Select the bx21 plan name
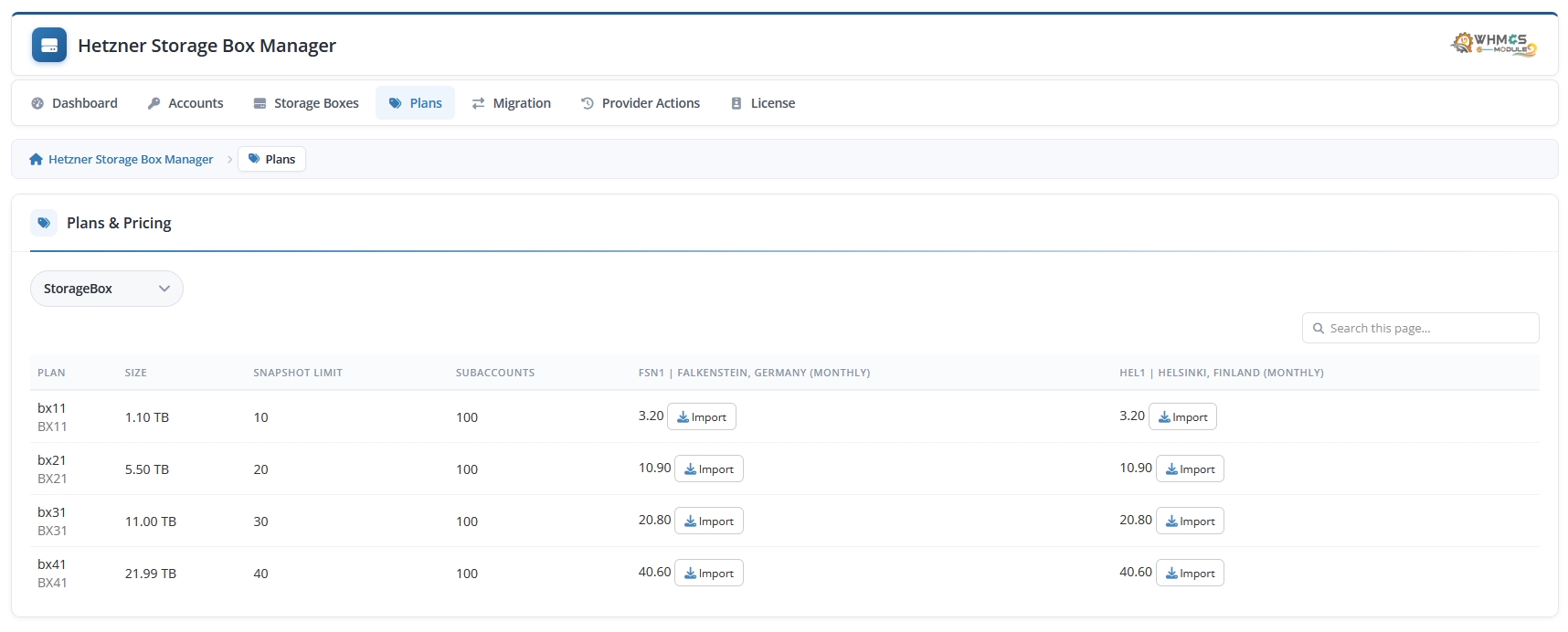This screenshot has height=632, width=1568. [x=52, y=460]
